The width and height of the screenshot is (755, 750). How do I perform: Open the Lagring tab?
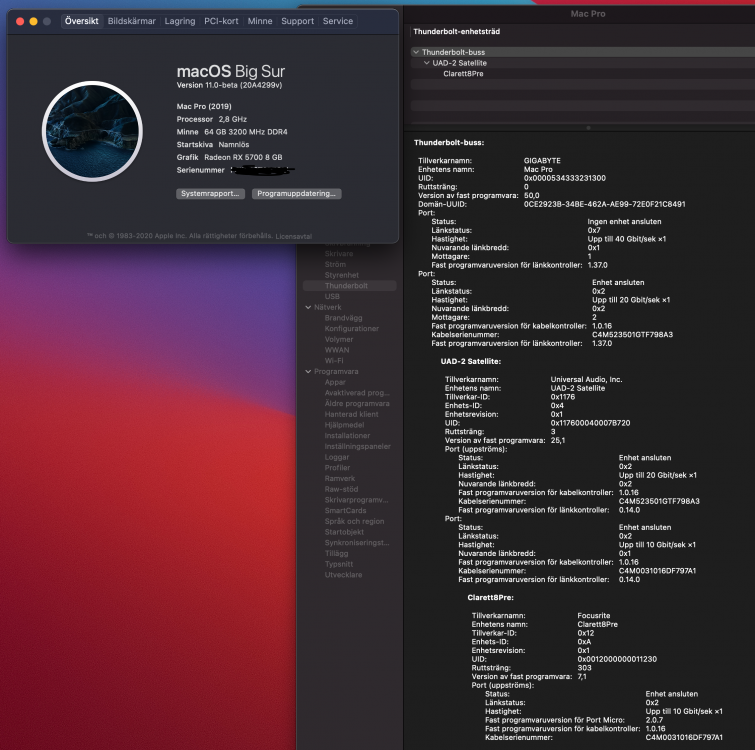(x=180, y=21)
